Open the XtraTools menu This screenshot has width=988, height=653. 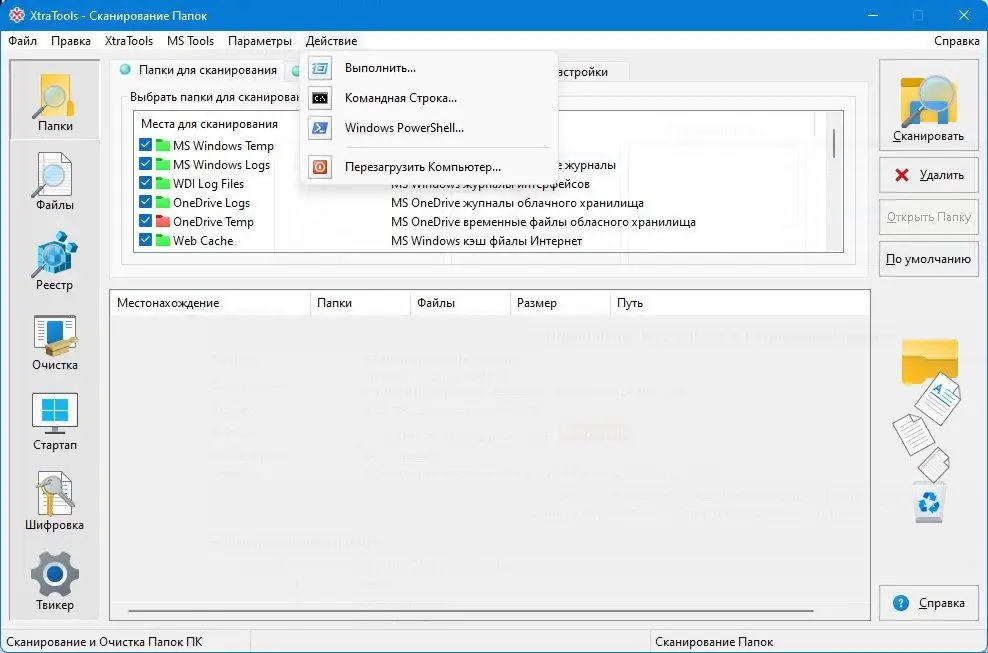tap(129, 41)
